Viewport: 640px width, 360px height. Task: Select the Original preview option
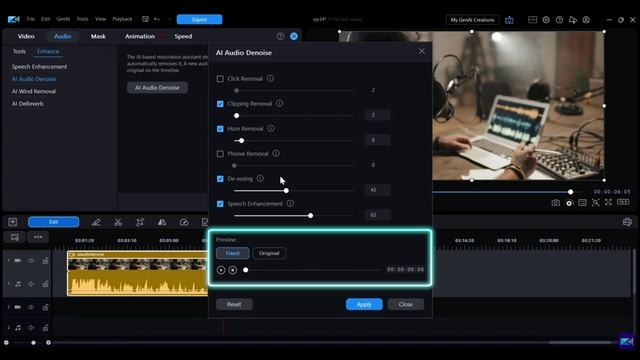(x=269, y=253)
